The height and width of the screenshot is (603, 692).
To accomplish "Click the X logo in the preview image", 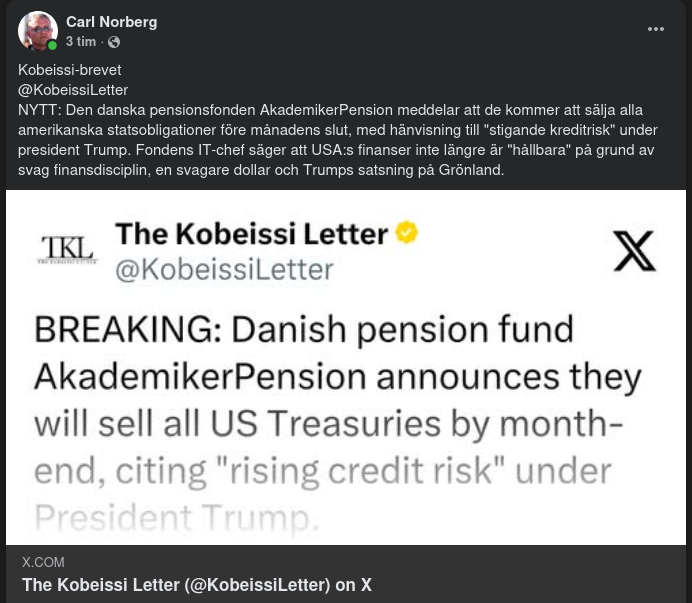I will click(634, 250).
